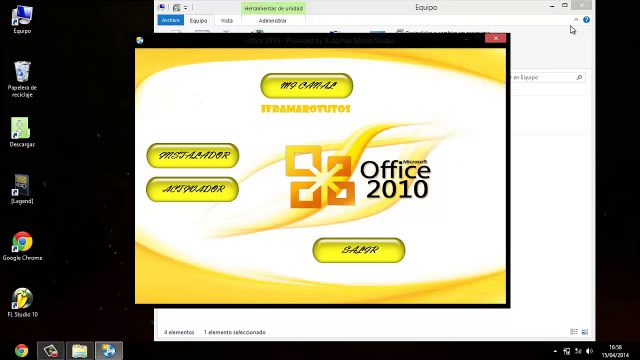Click the search magnifier in Explorer
640x360 pixels.
pos(579,77)
